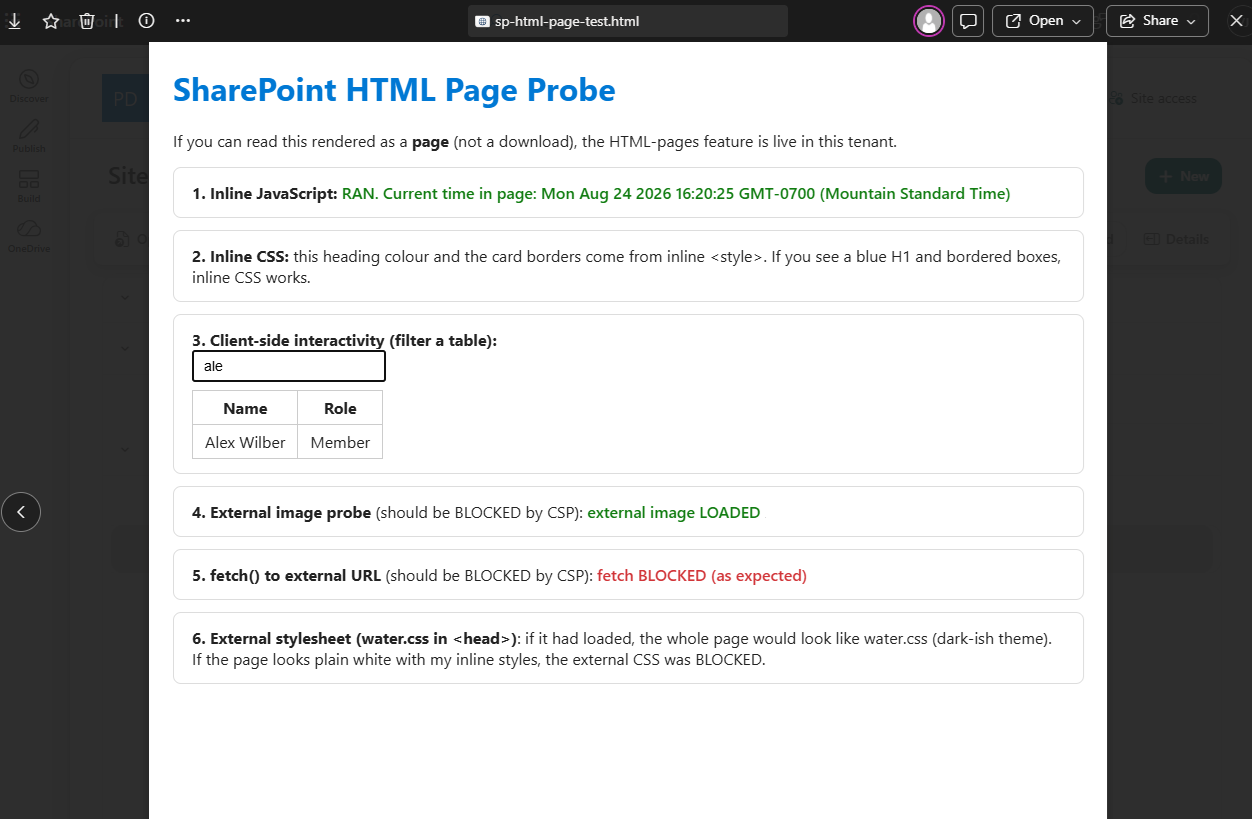This screenshot has height=819, width=1252.
Task: Open Discover in the background sidebar
Action: (29, 86)
